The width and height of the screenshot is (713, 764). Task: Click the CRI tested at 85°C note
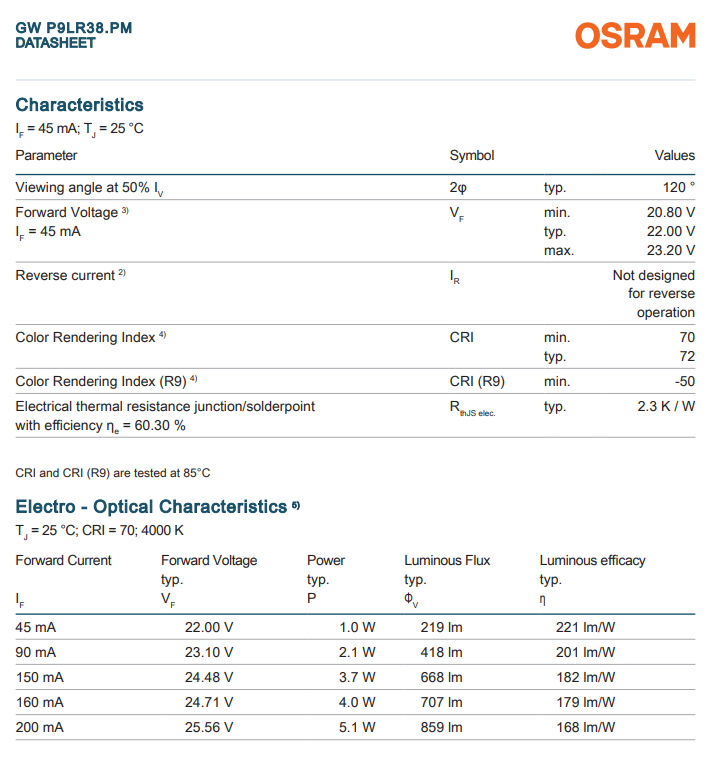[113, 473]
